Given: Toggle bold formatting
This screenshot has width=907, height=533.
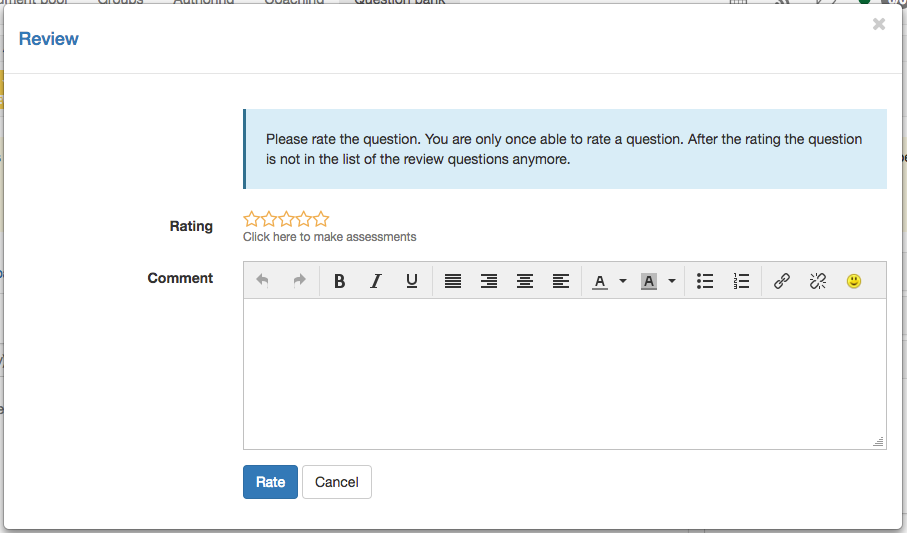Looking at the screenshot, I should pos(340,282).
